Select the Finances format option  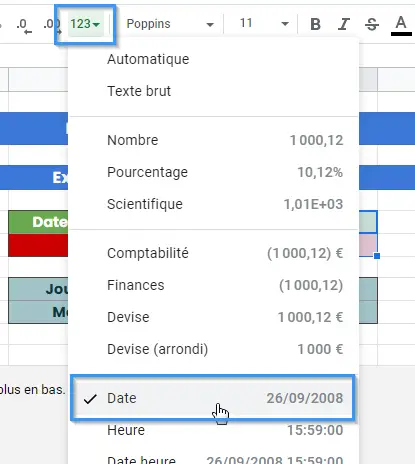point(213,285)
